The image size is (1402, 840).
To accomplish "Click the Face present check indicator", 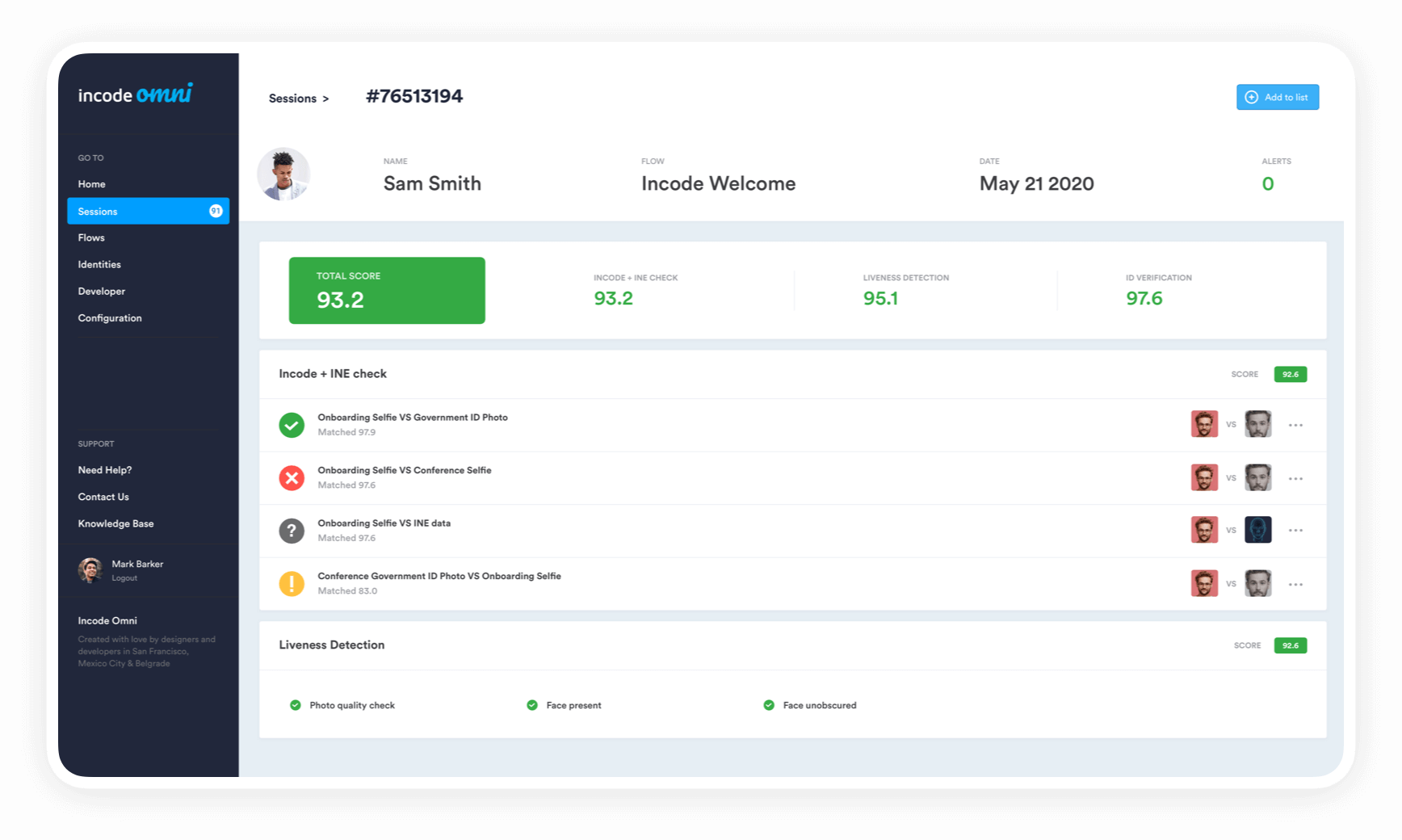I will [x=531, y=705].
